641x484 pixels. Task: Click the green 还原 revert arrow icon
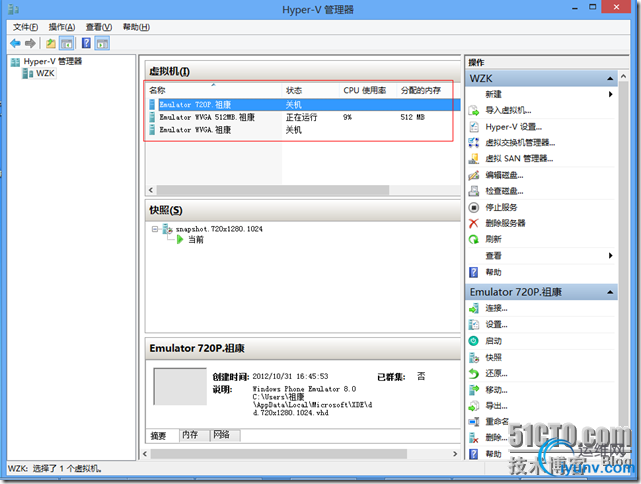pyautogui.click(x=473, y=373)
